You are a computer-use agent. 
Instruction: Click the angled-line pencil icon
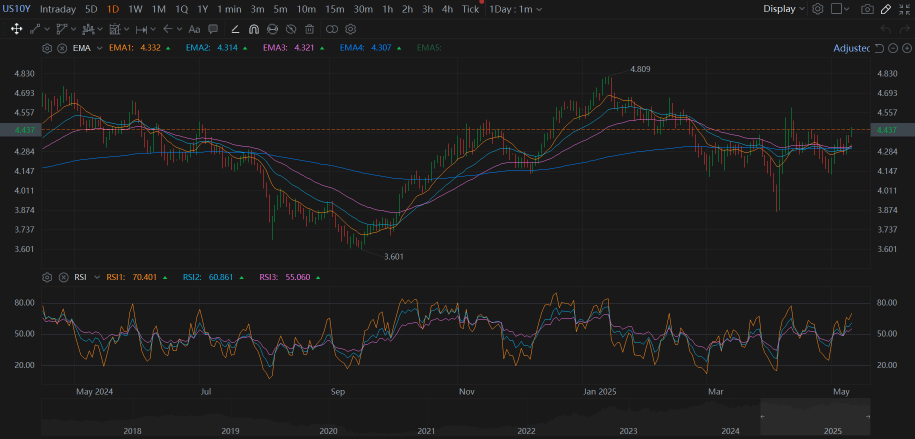[235, 29]
